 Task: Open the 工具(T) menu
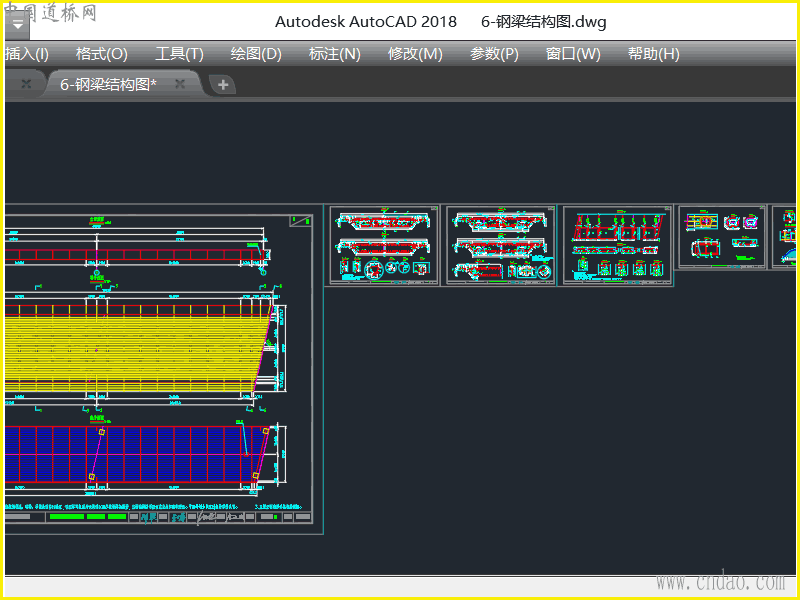pyautogui.click(x=179, y=54)
